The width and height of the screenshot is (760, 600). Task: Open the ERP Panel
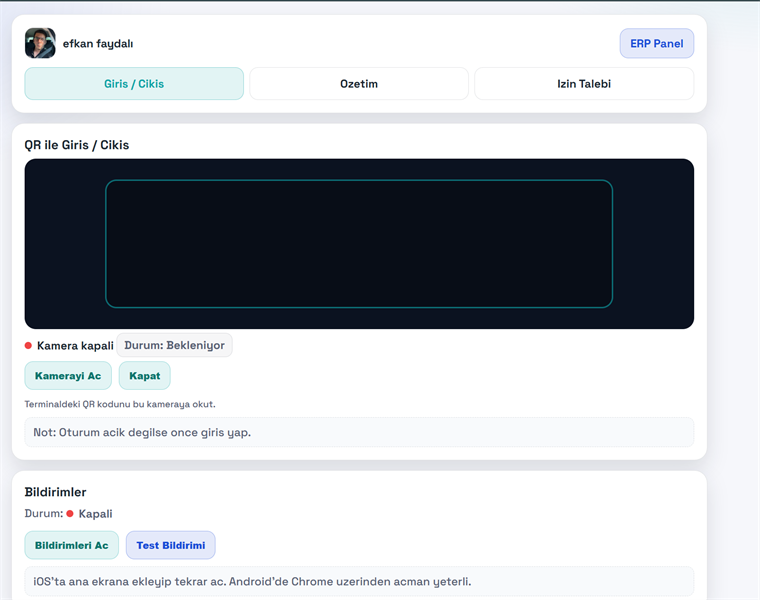656,43
